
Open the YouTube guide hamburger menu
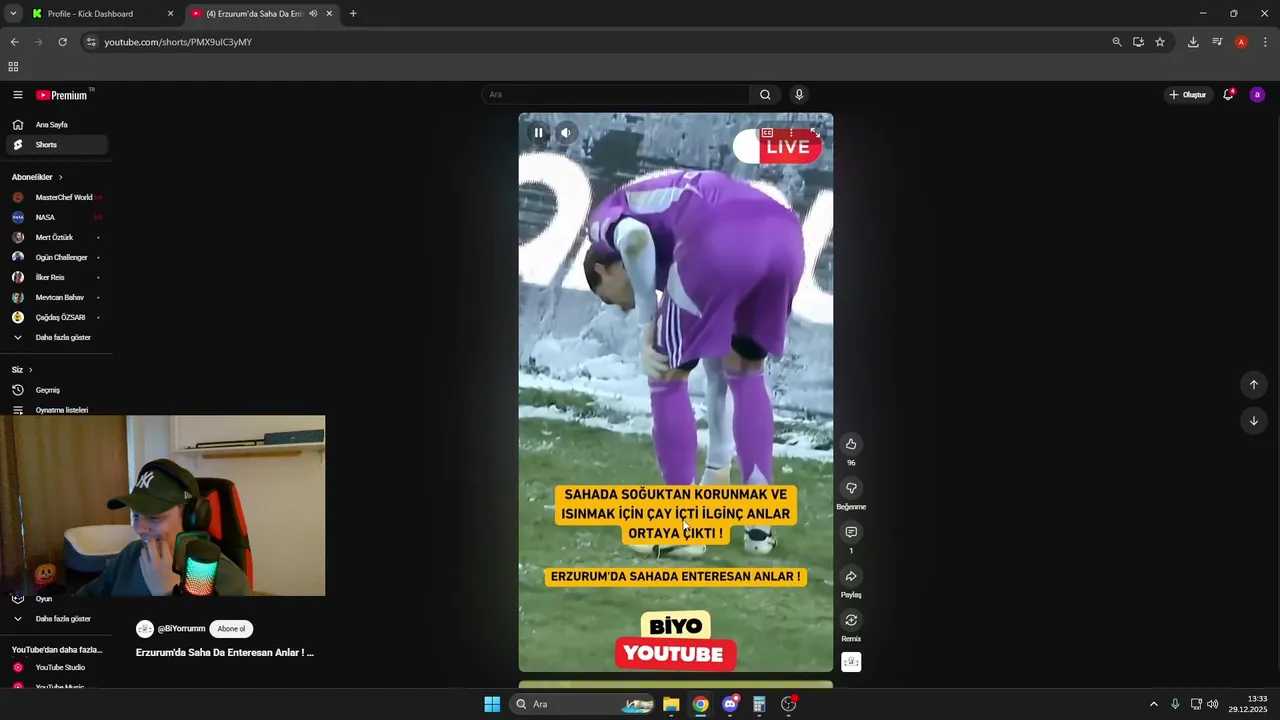pyautogui.click(x=18, y=95)
